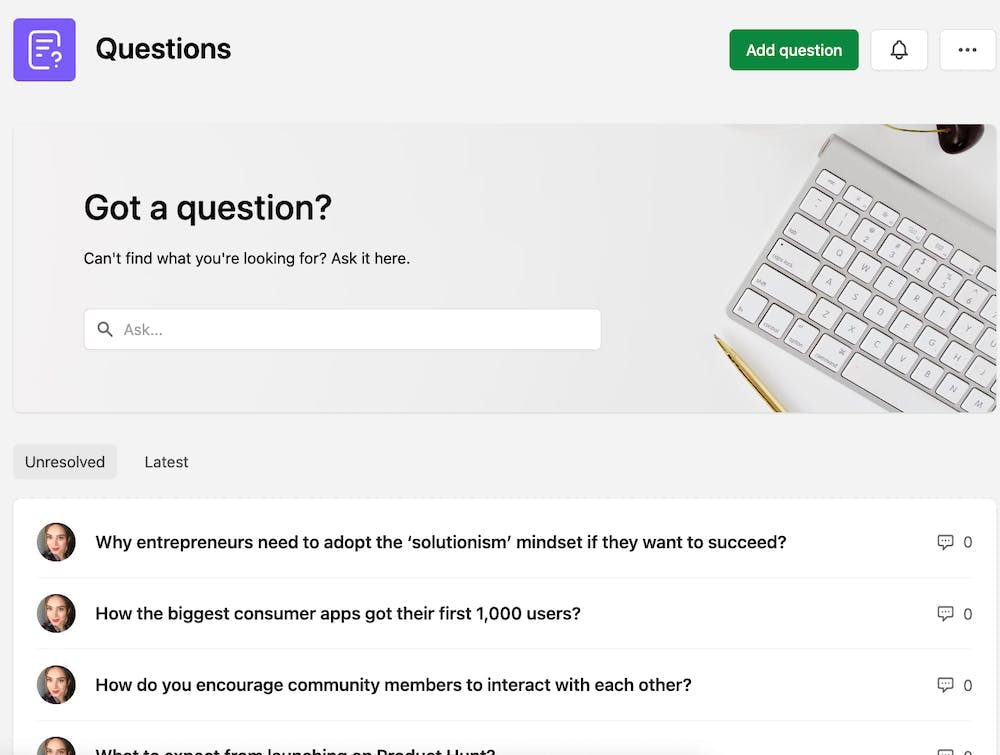Screen dimensions: 1000x755
Task: Open the Product Hunt launch question
Action: (295, 750)
